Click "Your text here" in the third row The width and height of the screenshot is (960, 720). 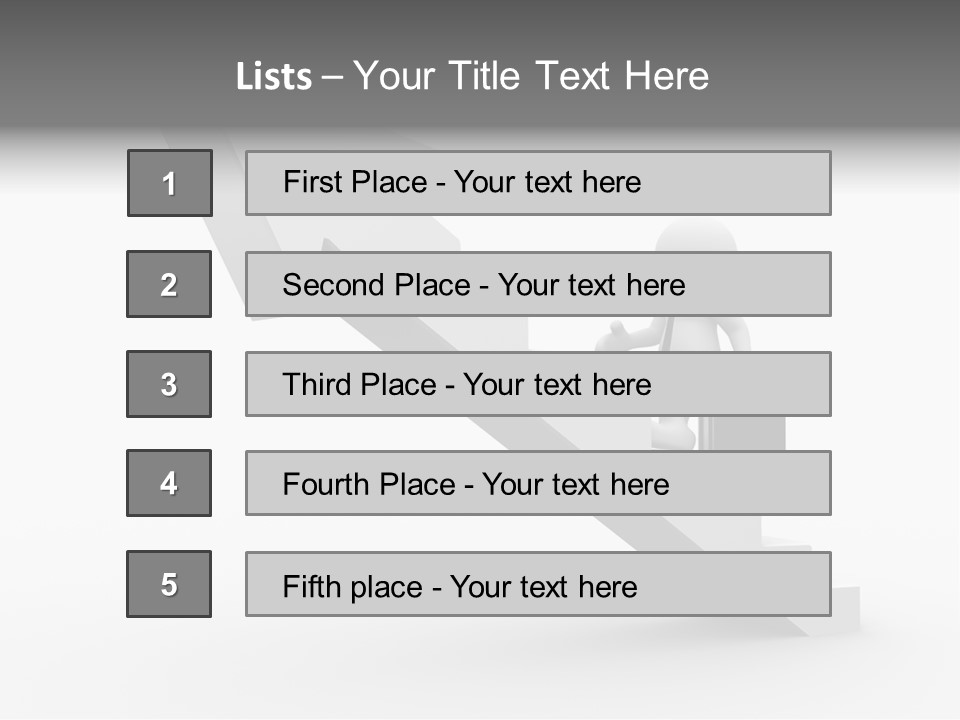pos(557,385)
